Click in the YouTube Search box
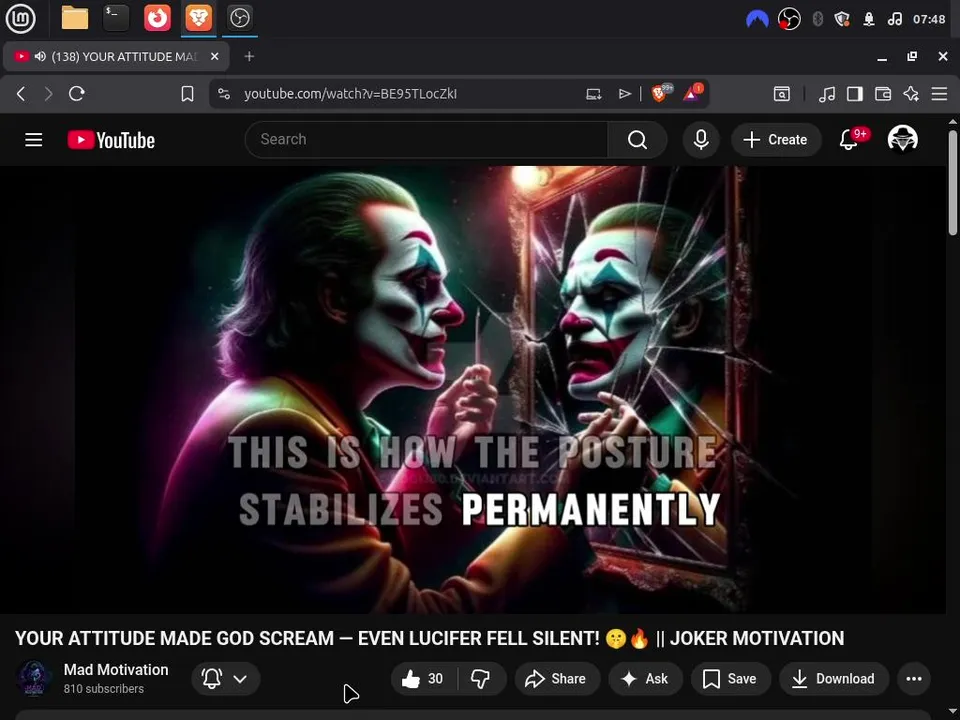 (x=426, y=140)
